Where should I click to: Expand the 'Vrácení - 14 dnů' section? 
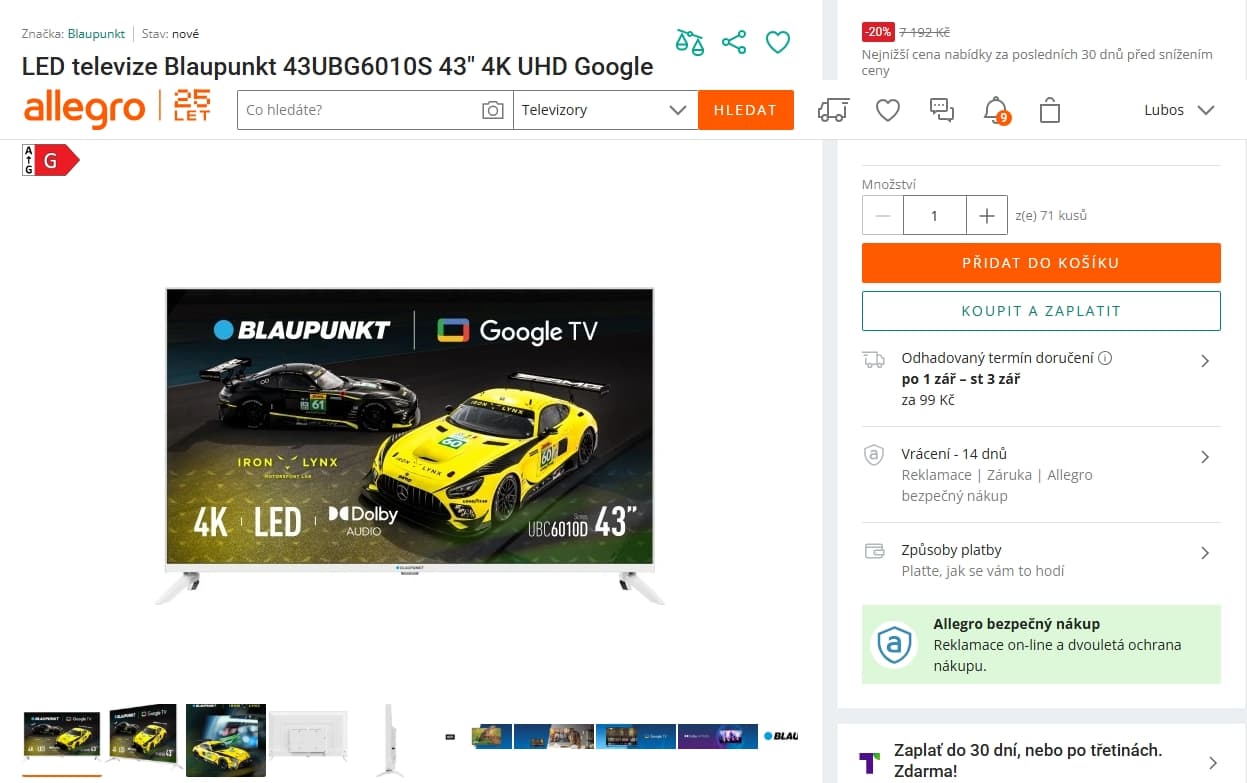click(1205, 457)
